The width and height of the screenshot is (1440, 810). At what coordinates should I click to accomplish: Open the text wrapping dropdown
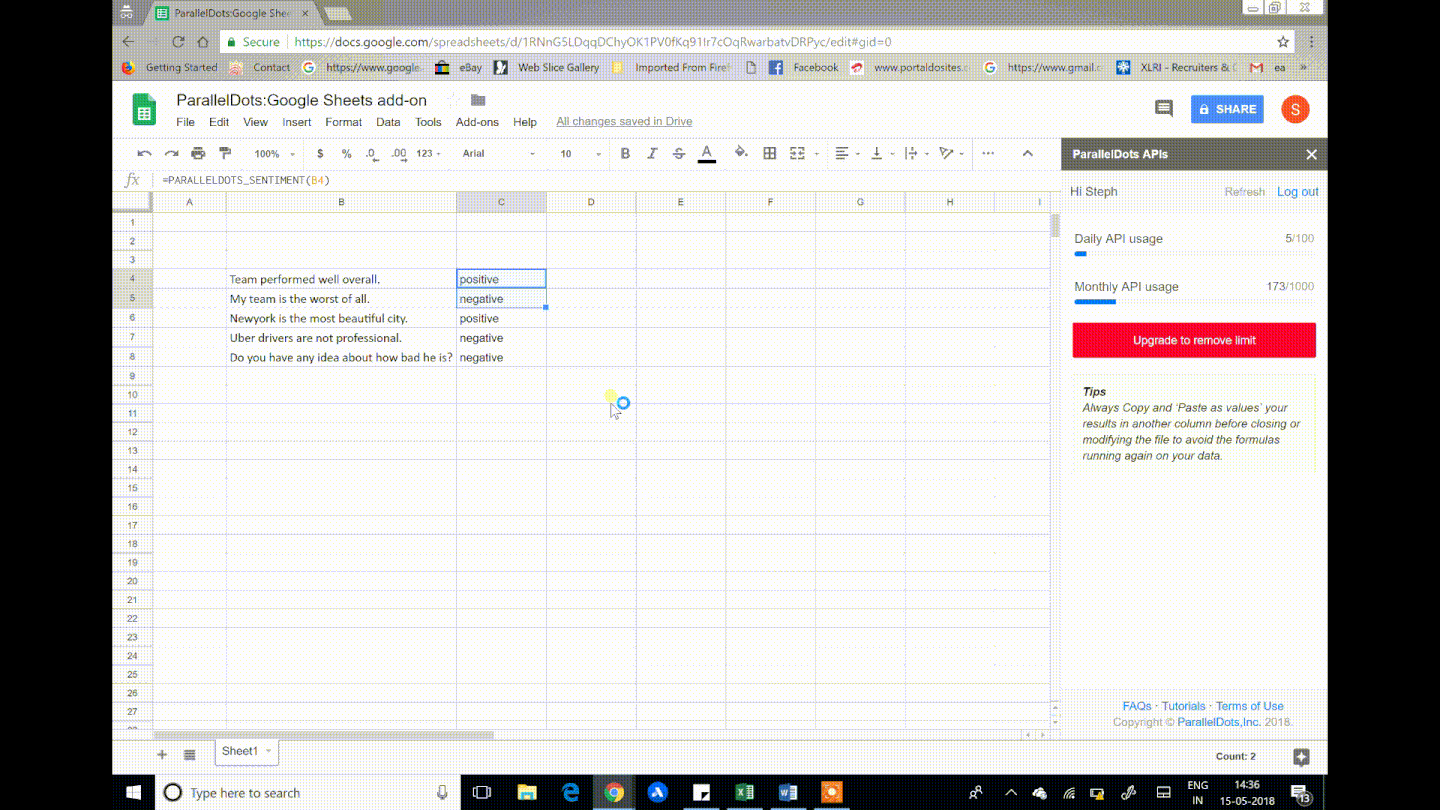pos(915,153)
